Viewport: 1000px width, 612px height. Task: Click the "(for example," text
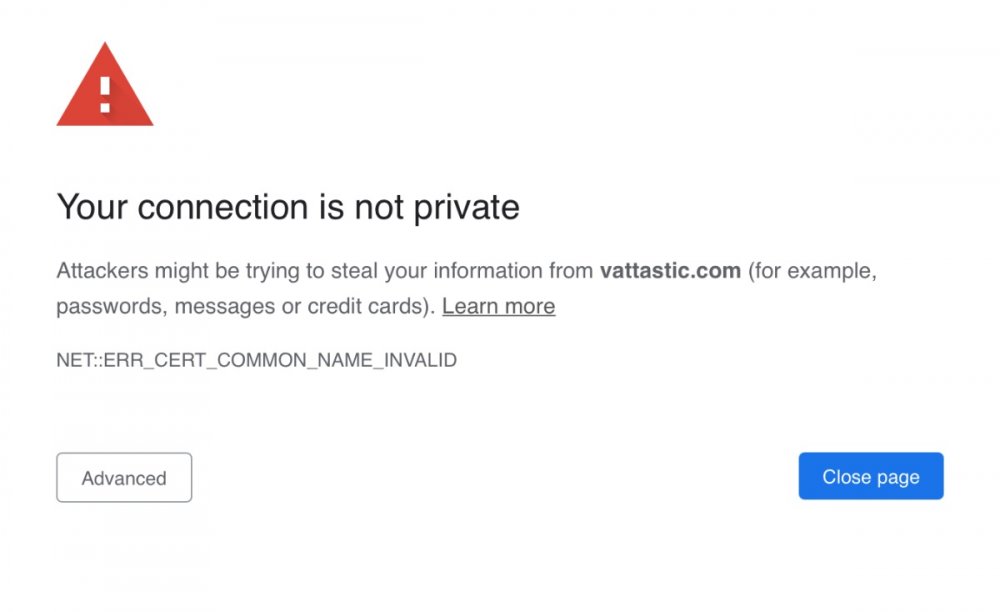[812, 271]
